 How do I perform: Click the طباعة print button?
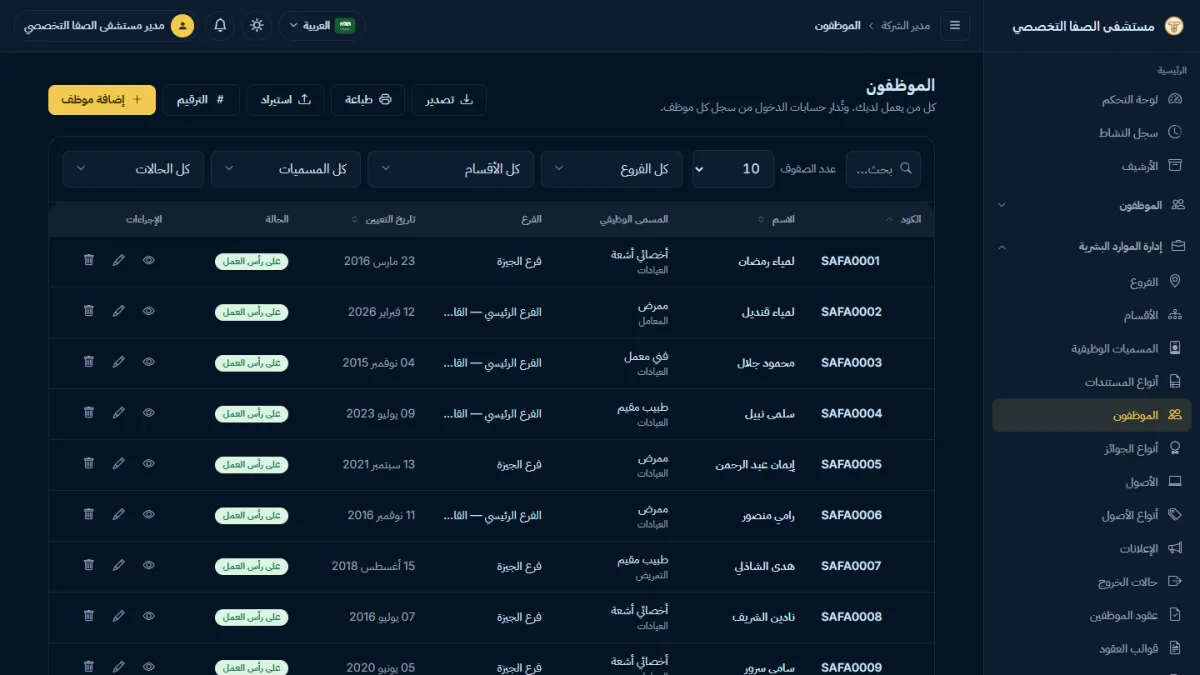(x=368, y=100)
